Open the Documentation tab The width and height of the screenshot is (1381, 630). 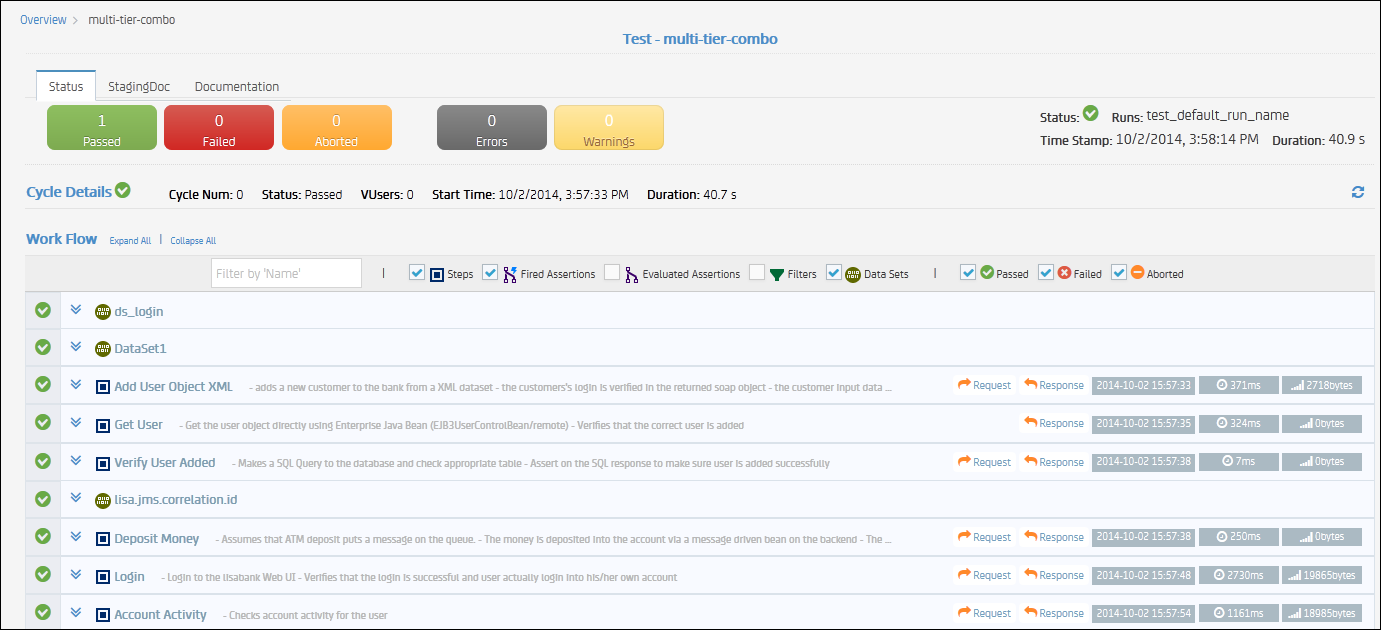[236, 86]
